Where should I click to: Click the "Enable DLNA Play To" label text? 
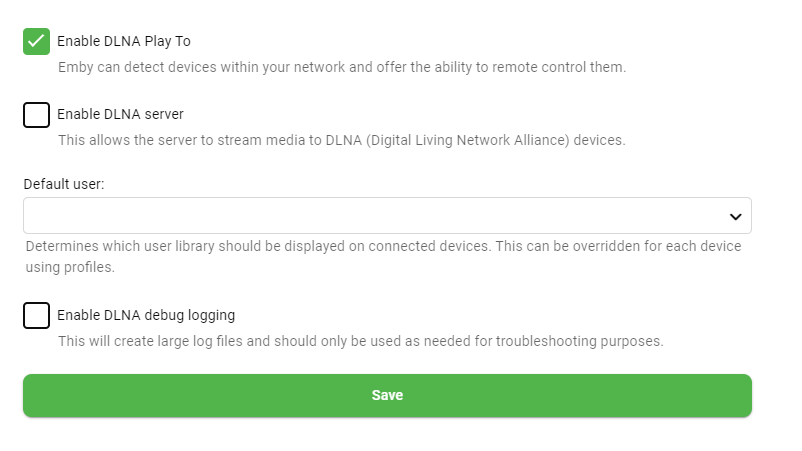click(x=124, y=41)
